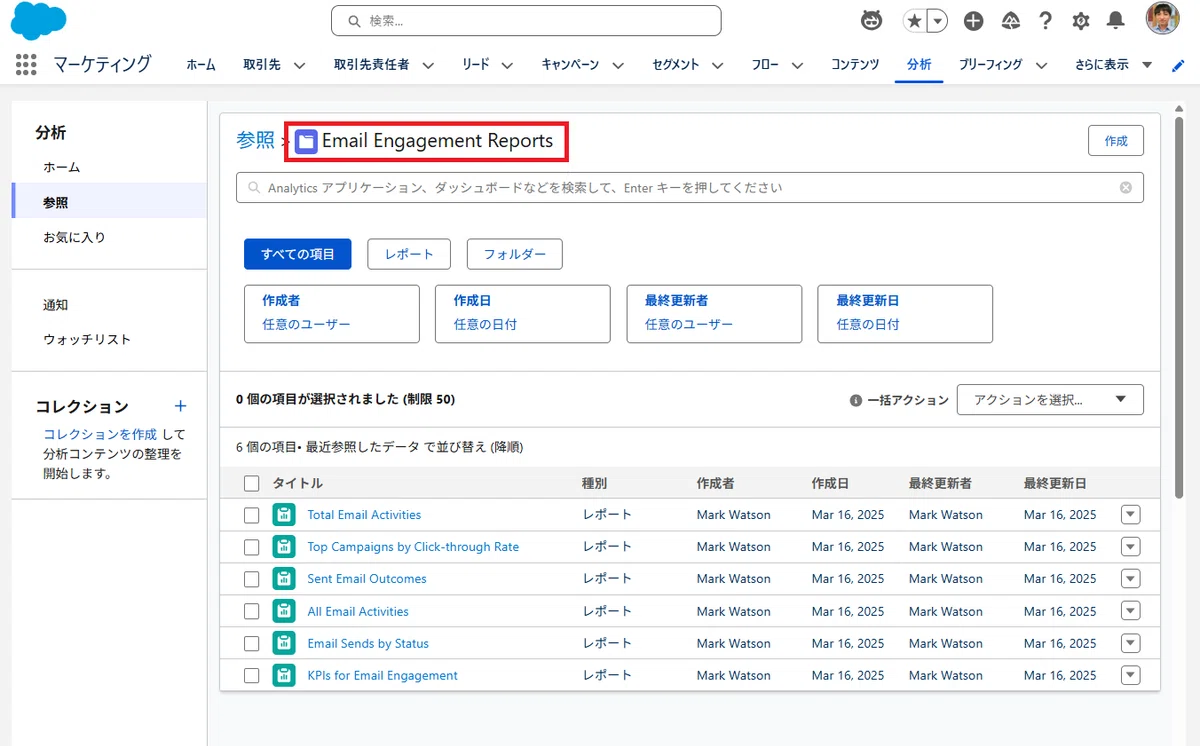Check the All Email Activities row
Viewport: 1200px width, 746px height.
(251, 612)
